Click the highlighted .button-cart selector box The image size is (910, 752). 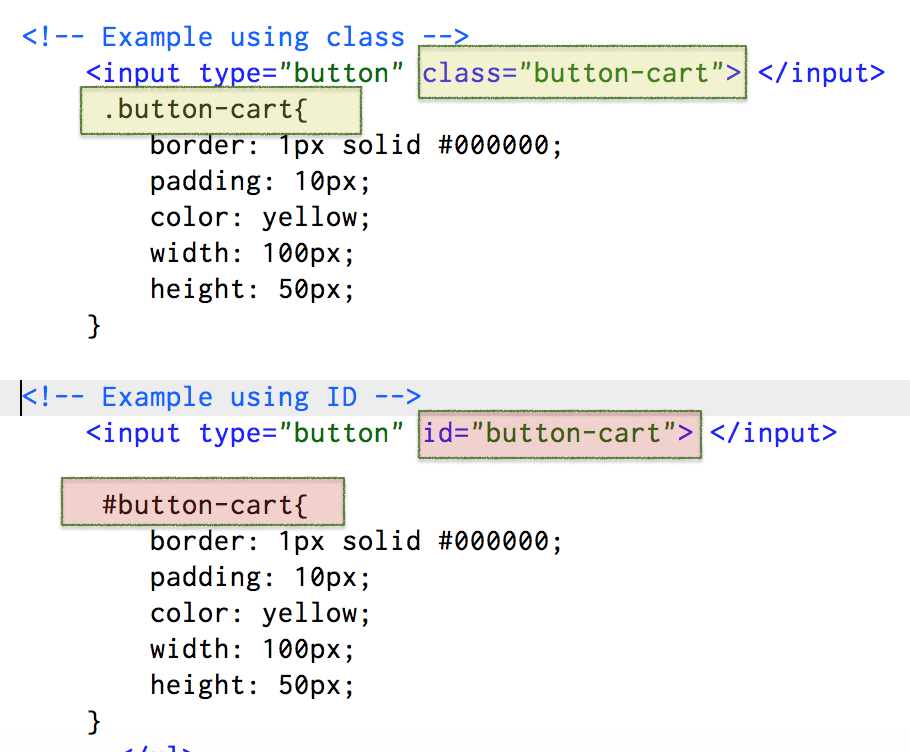(219, 110)
